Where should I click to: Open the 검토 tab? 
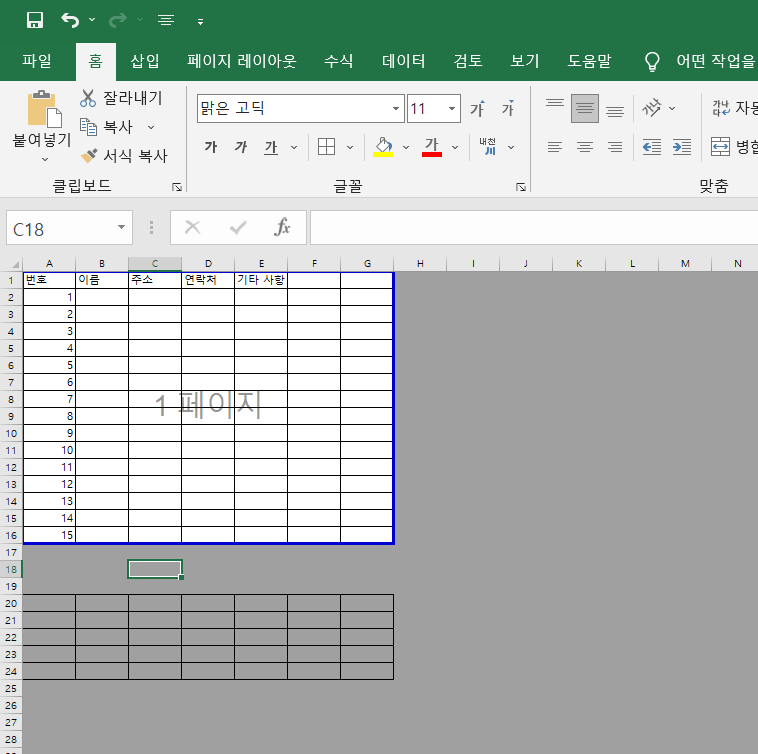pos(467,61)
